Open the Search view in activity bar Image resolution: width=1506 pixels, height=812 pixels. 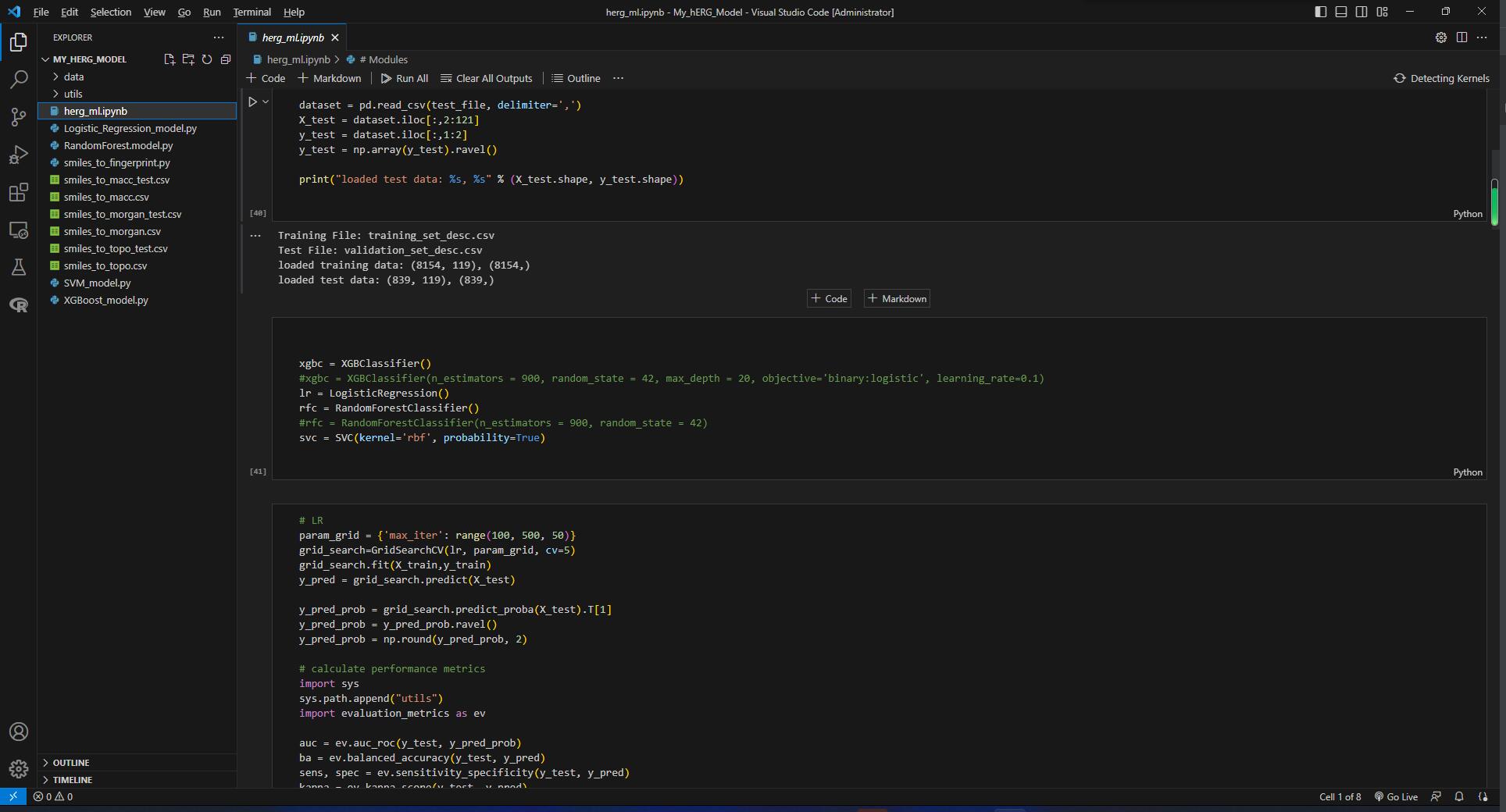(x=19, y=79)
